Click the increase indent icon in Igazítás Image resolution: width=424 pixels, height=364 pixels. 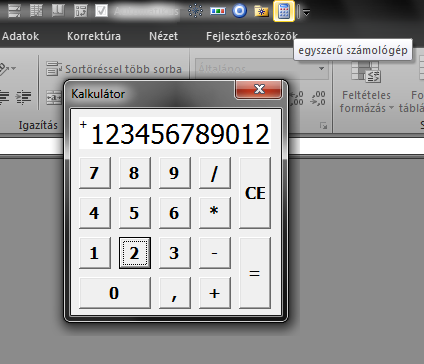pos(23,97)
